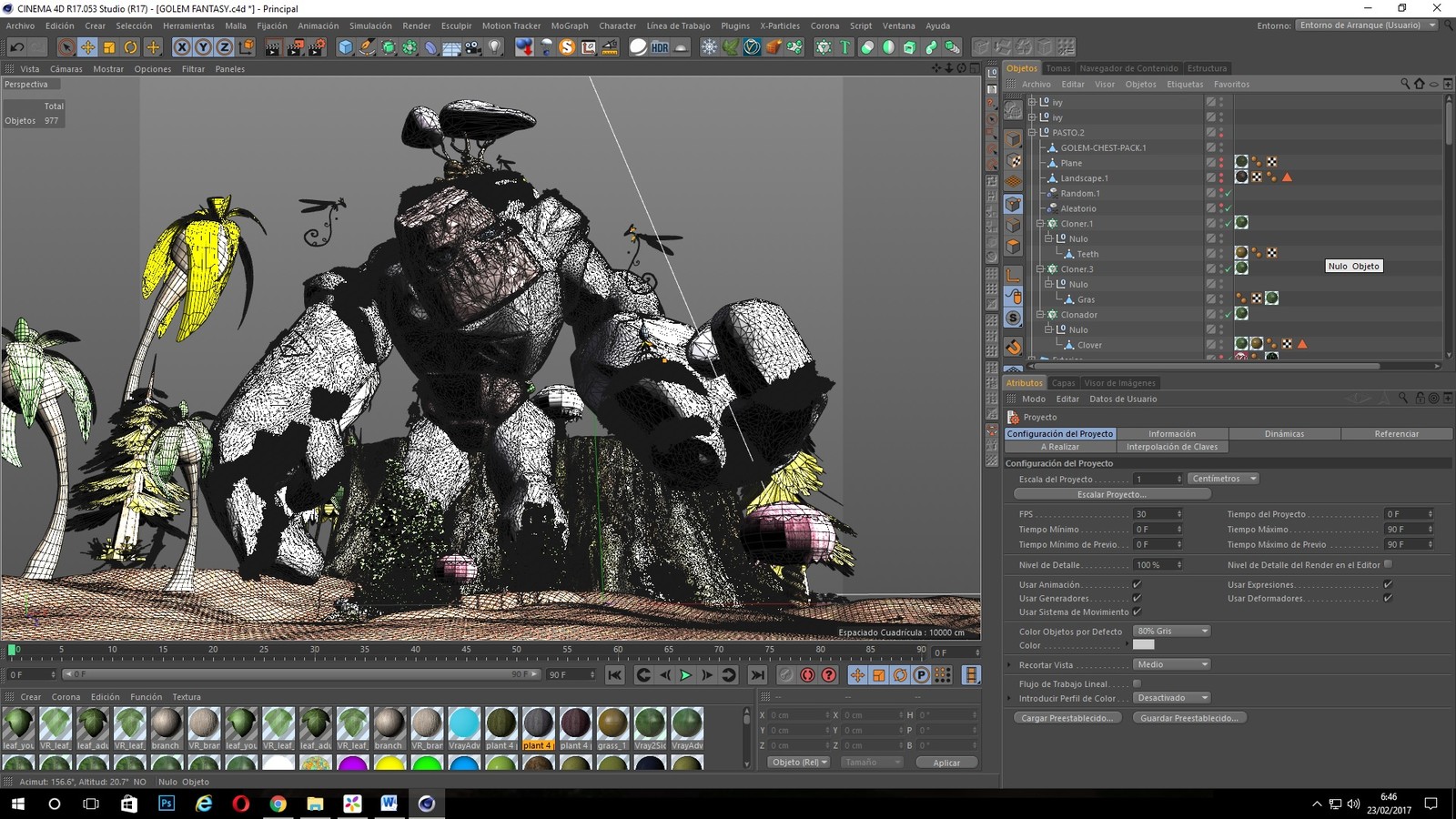Image resolution: width=1456 pixels, height=819 pixels.
Task: Open the MoGraph menu
Action: pos(569,25)
